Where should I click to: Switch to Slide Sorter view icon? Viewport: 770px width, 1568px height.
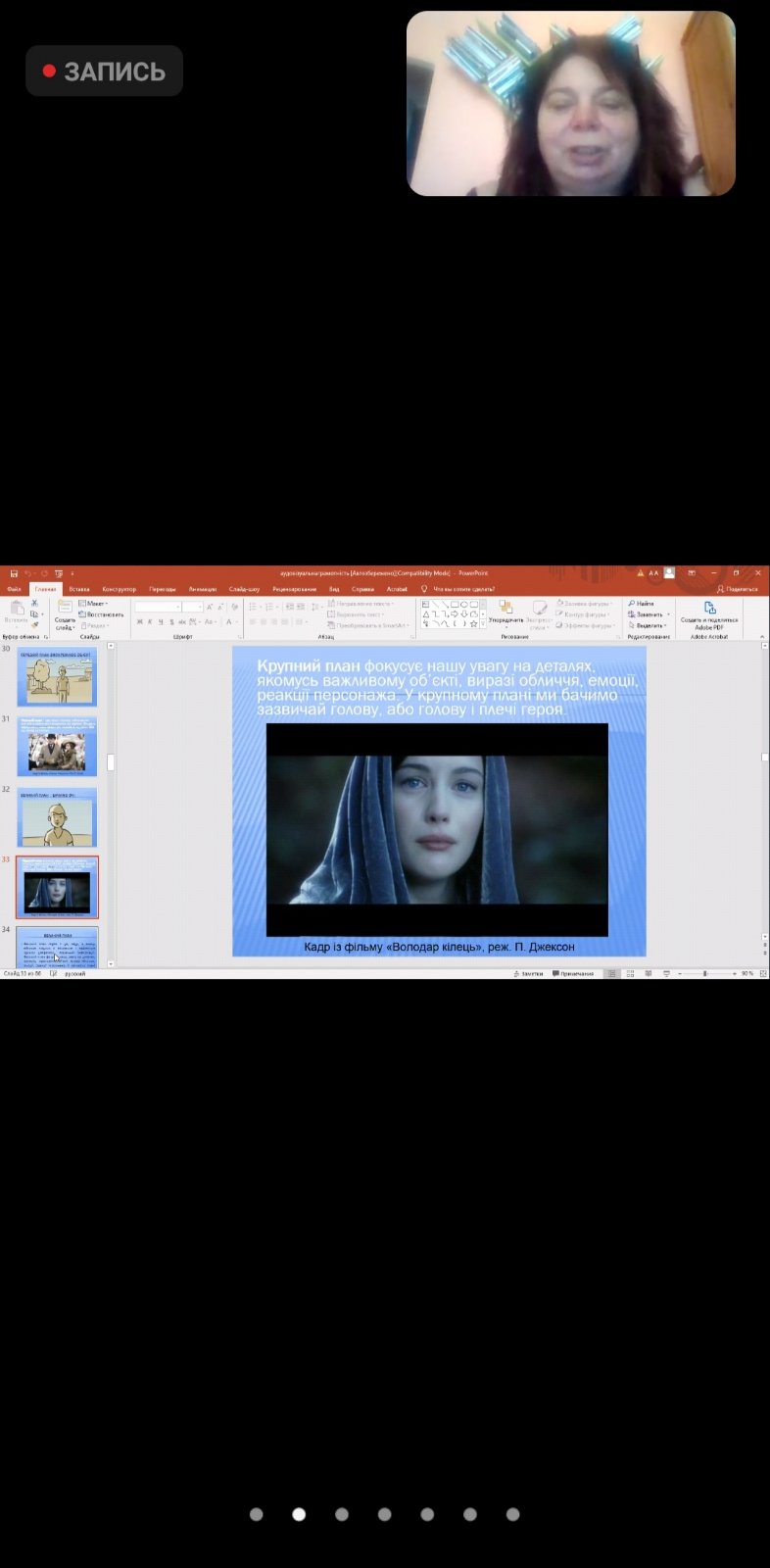tap(630, 973)
